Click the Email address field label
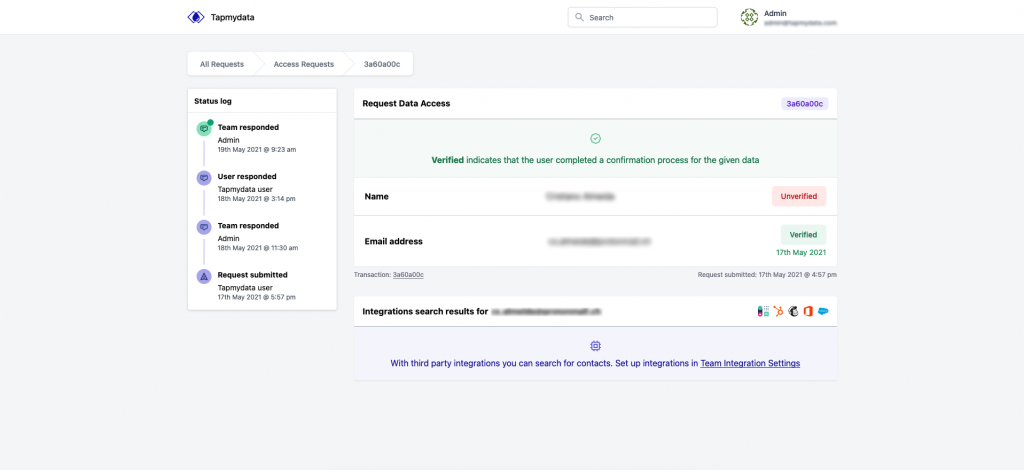This screenshot has height=470, width=1024. (393, 242)
